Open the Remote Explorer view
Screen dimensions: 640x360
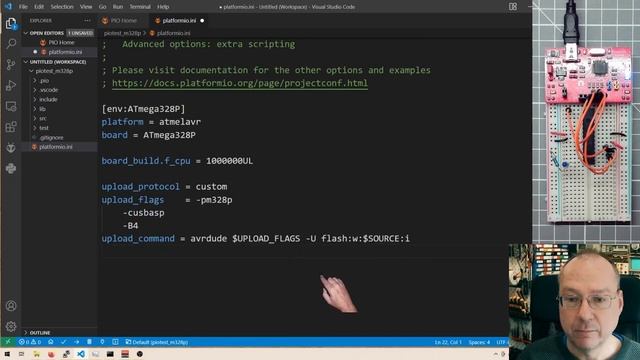(11, 106)
